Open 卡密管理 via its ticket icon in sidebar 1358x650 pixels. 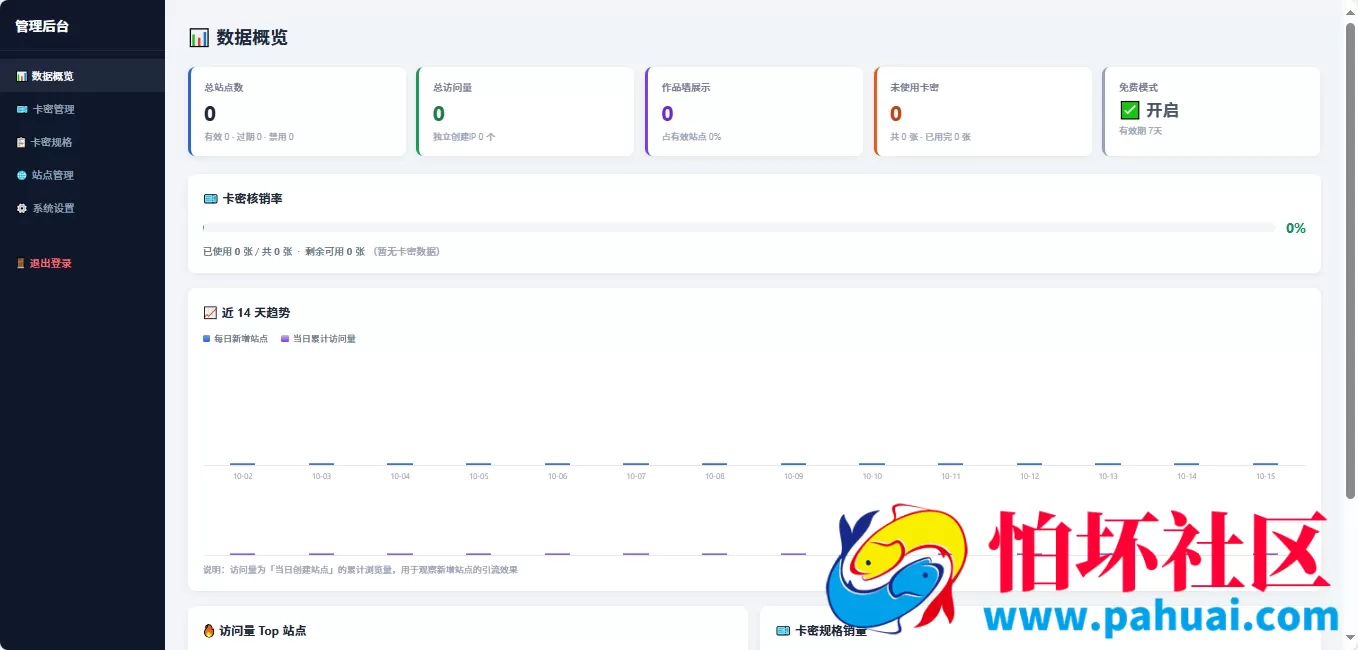(22, 109)
